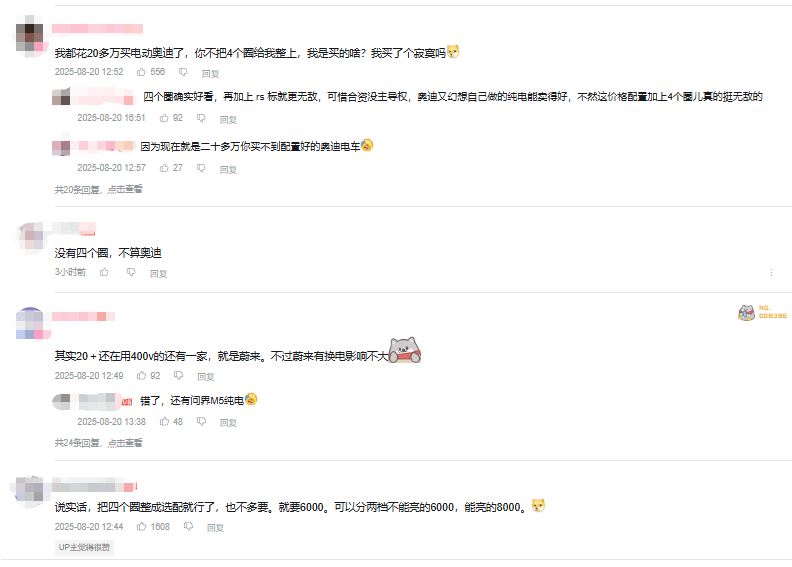The image size is (792, 567).
Task: Reply to the 问界M5纯电 reply
Action: (x=228, y=423)
